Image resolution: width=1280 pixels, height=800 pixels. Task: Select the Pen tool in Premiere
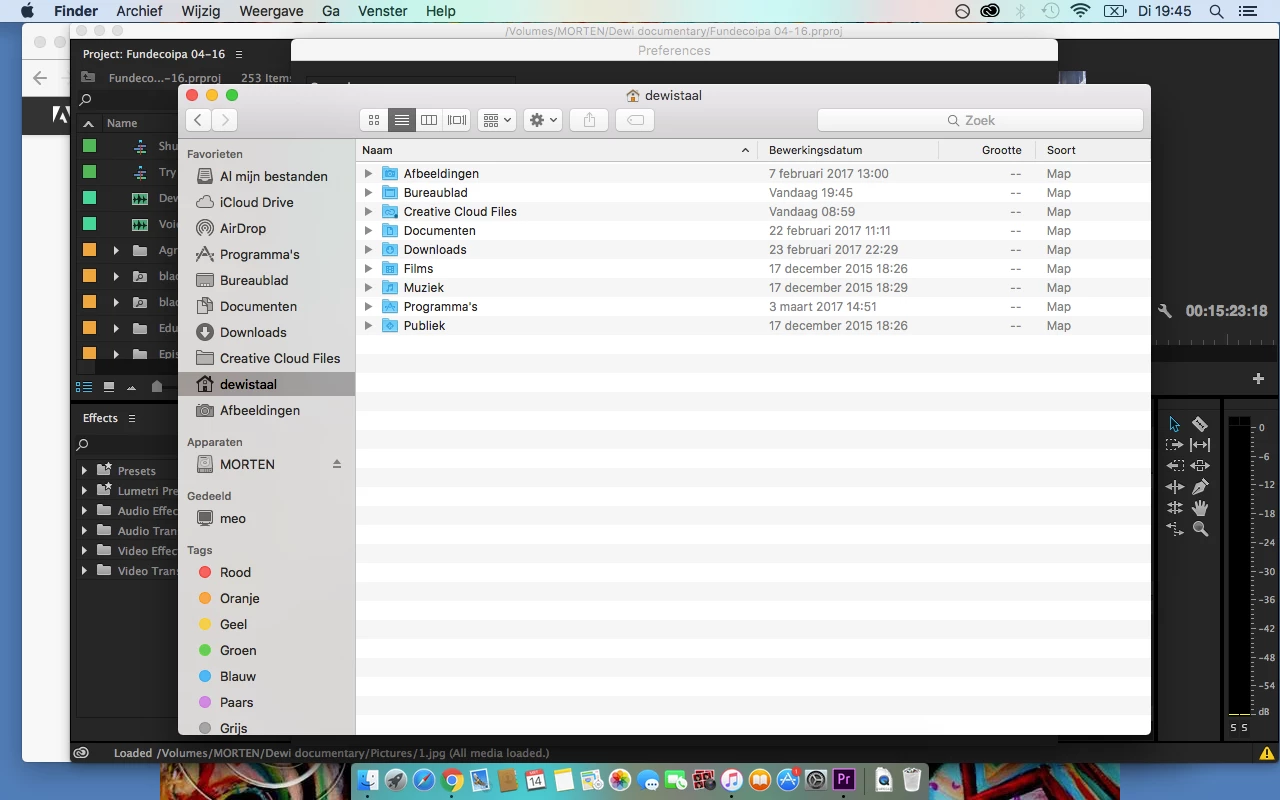(x=1200, y=487)
